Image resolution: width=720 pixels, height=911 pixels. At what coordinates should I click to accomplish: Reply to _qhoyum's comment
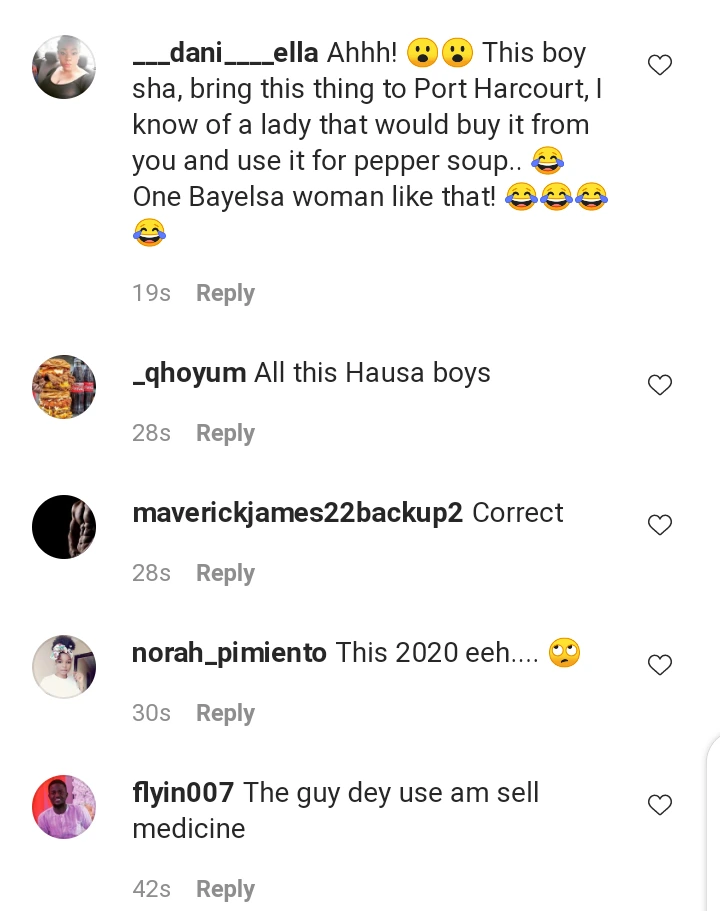[x=225, y=433]
